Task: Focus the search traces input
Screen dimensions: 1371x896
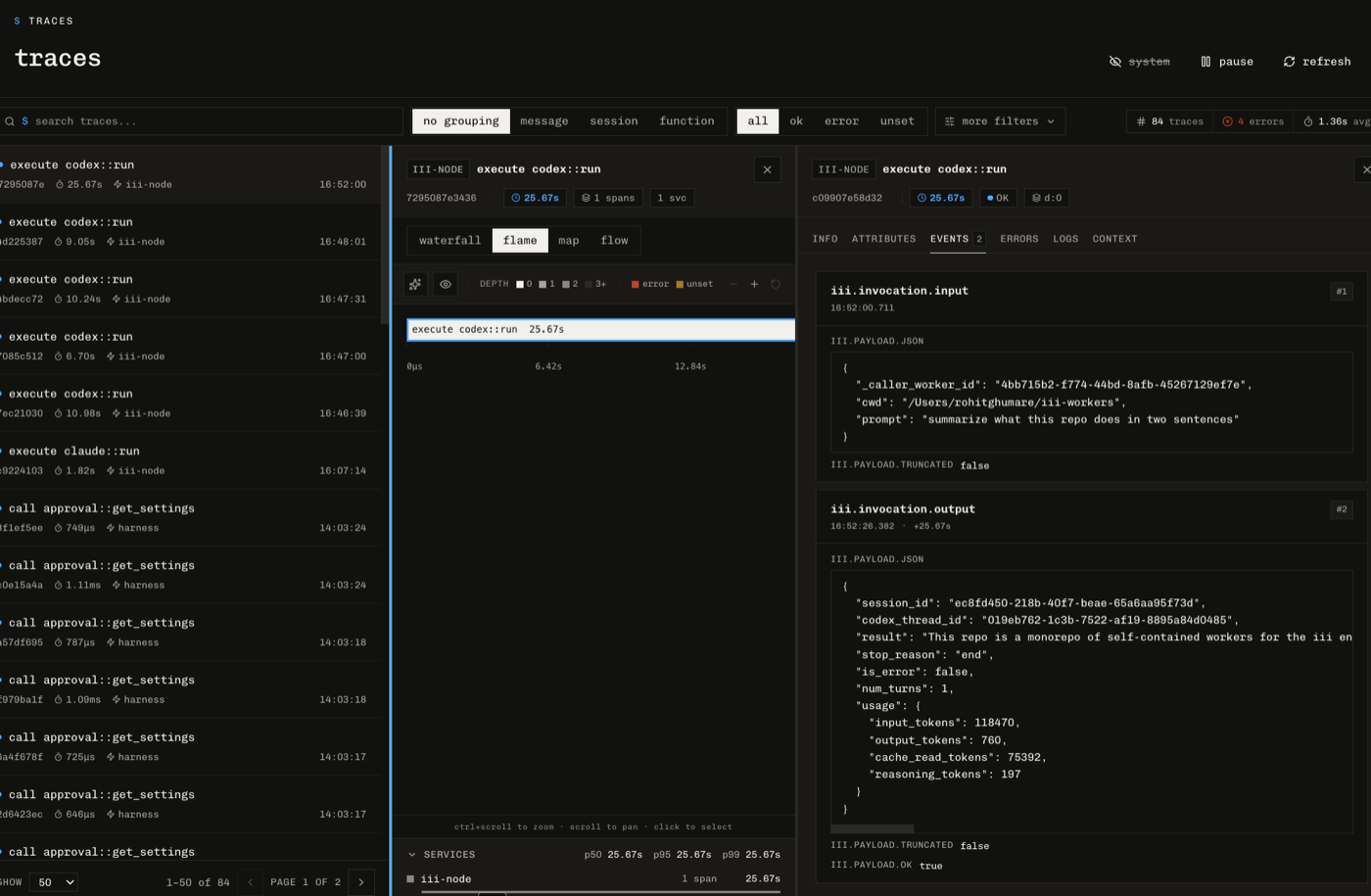Action: pos(201,121)
